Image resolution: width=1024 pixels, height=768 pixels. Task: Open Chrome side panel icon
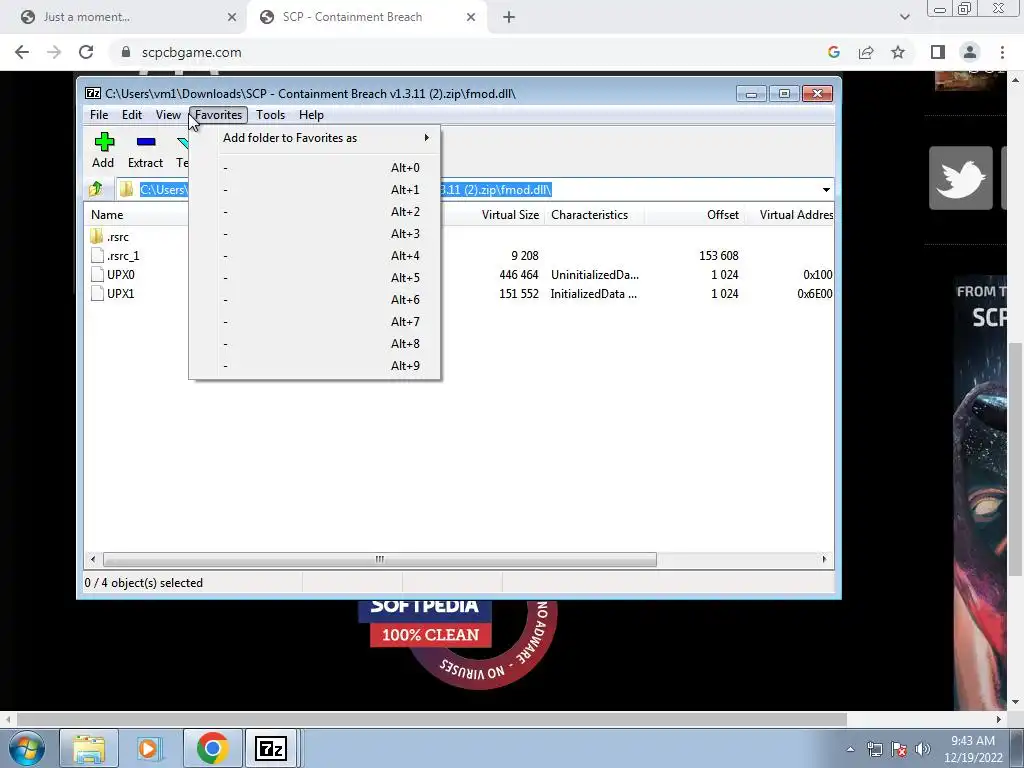point(937,52)
